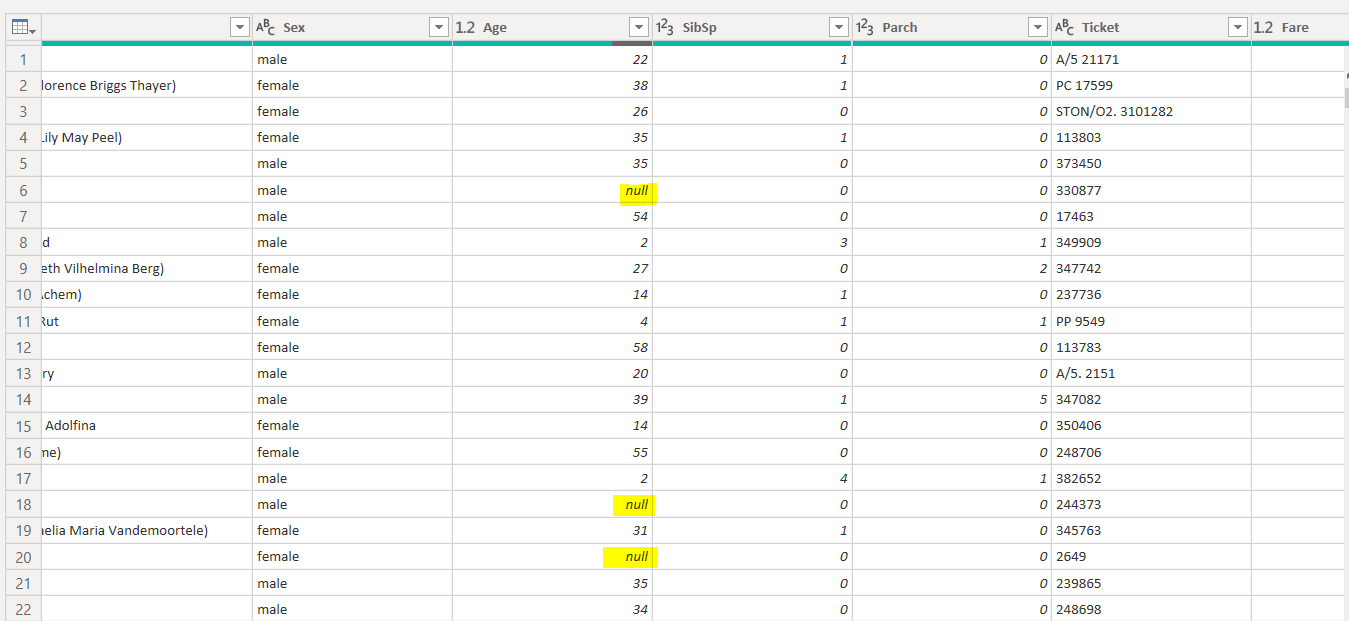Change the data type of the Sex column
This screenshot has width=1349, height=621.
[267, 27]
